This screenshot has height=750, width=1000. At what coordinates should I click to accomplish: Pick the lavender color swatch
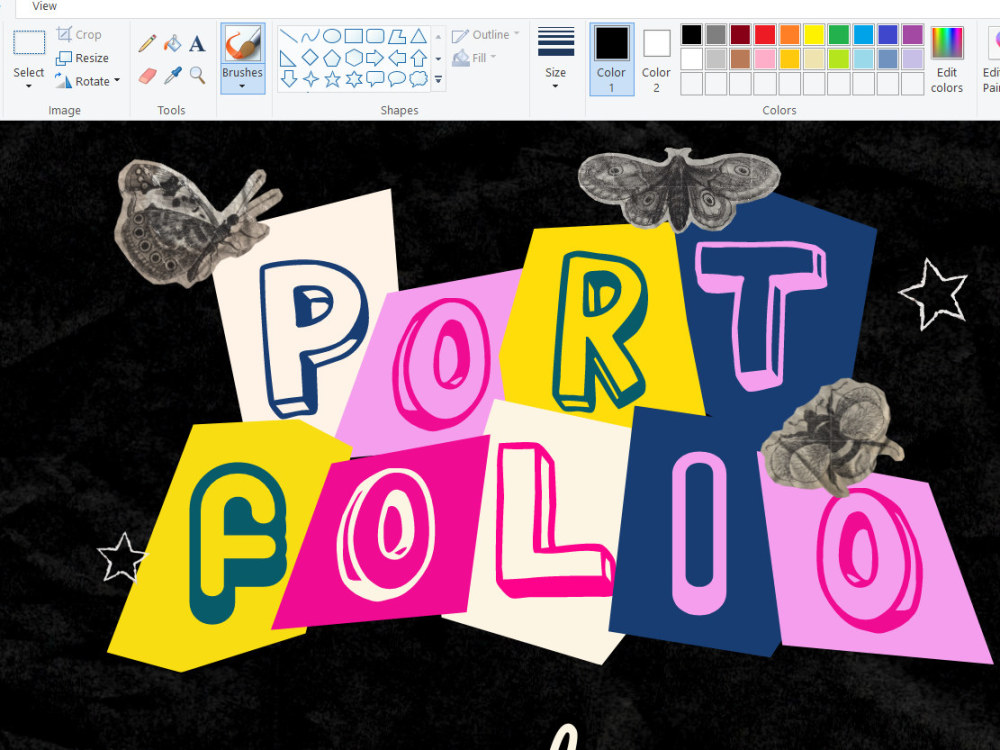pos(913,59)
